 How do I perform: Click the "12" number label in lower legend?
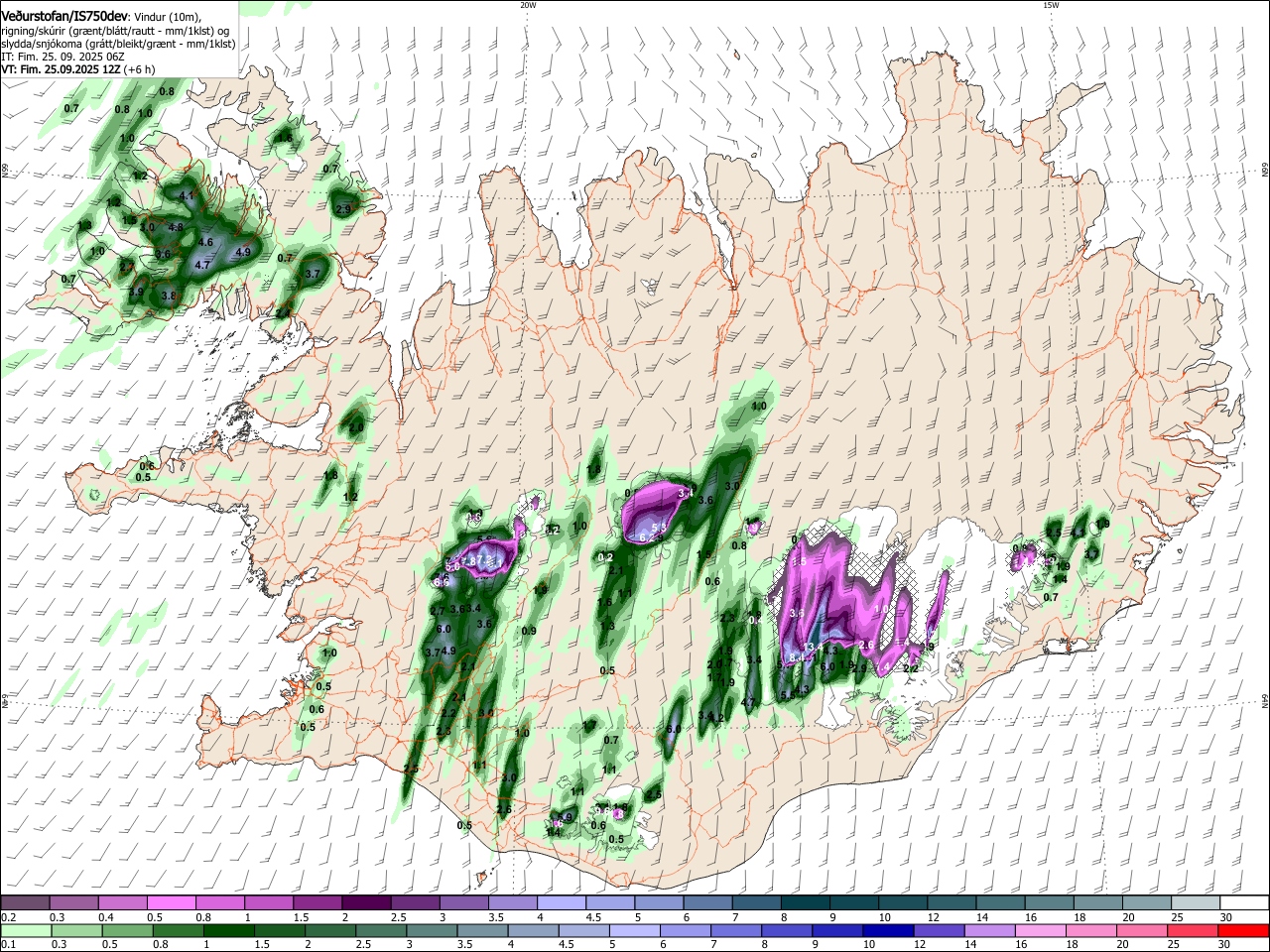pyautogui.click(x=919, y=946)
